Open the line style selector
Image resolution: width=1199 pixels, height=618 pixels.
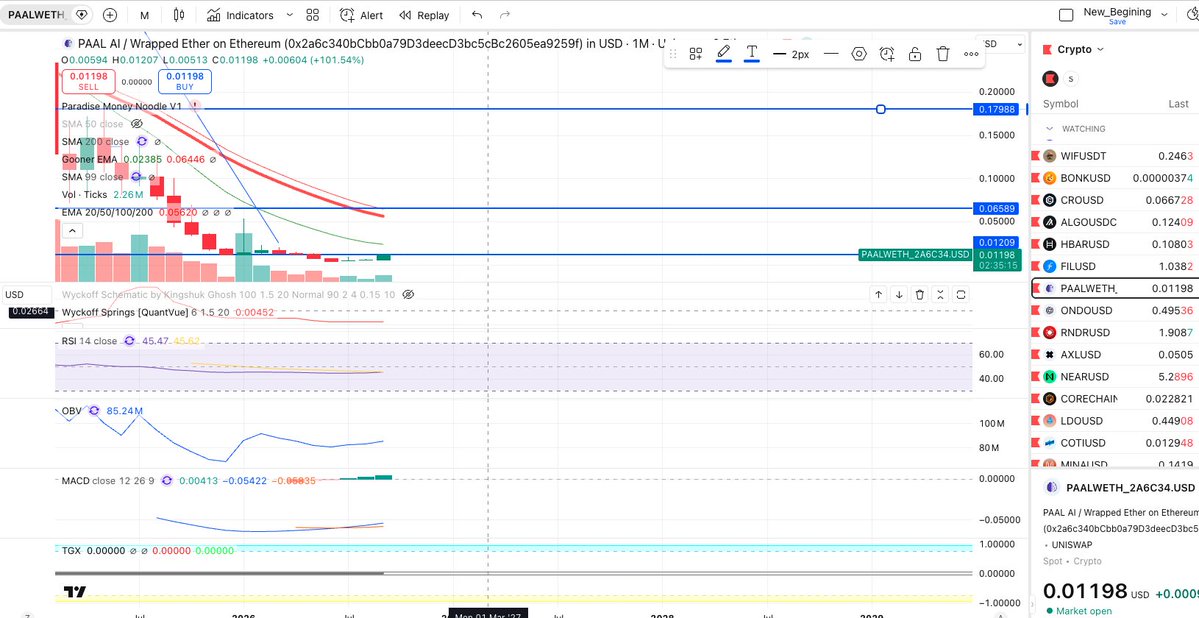tap(831, 54)
